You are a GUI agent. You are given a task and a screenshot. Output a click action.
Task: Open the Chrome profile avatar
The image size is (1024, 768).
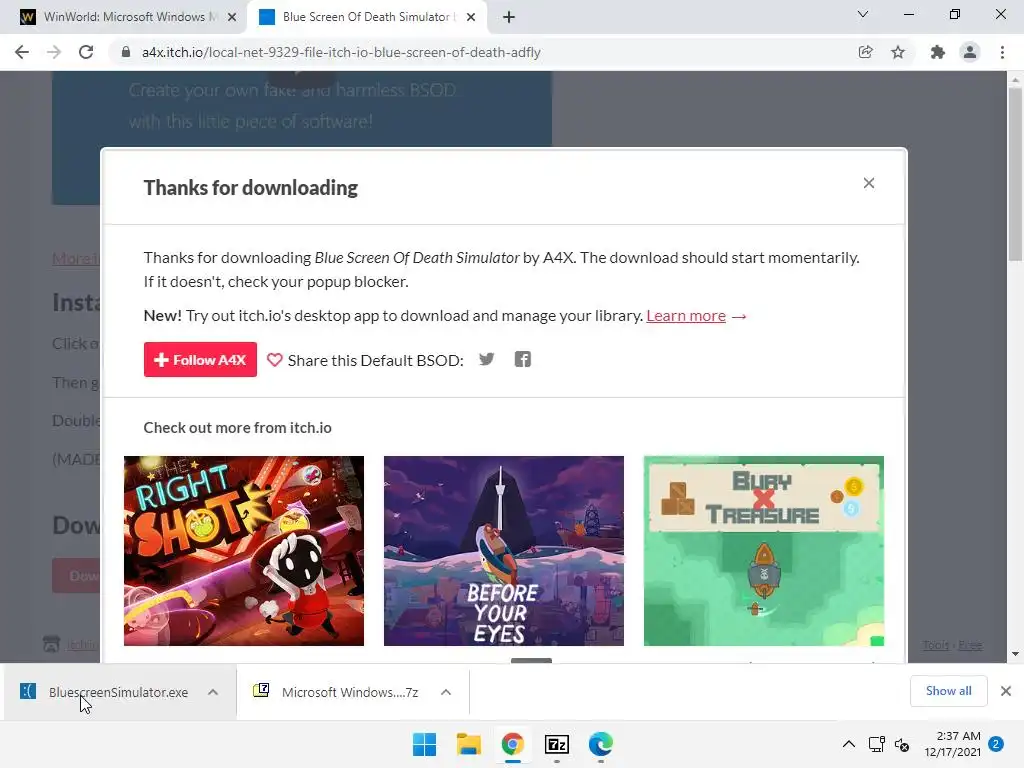coord(970,52)
